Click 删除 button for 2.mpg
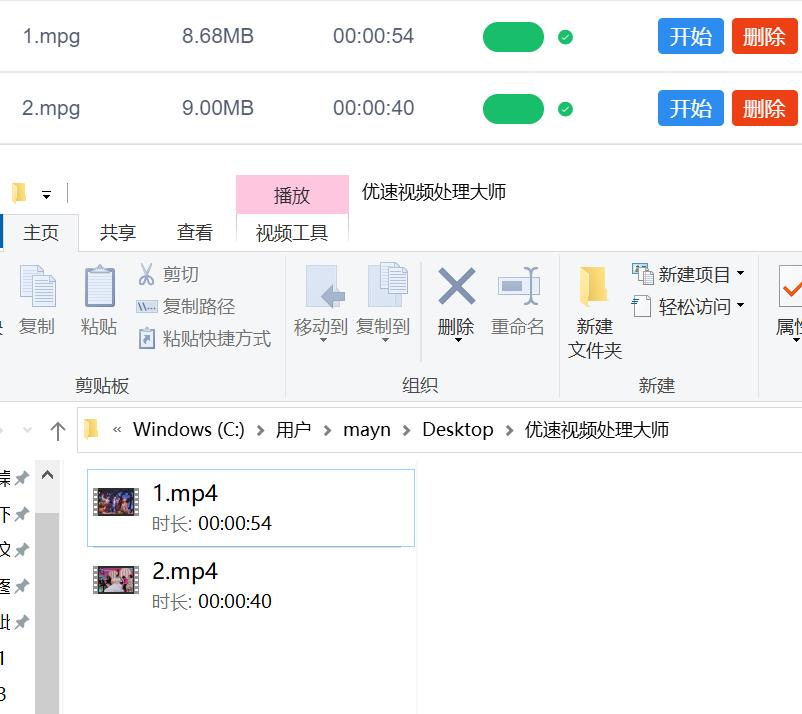Viewport: 802px width, 714px height. [x=765, y=107]
